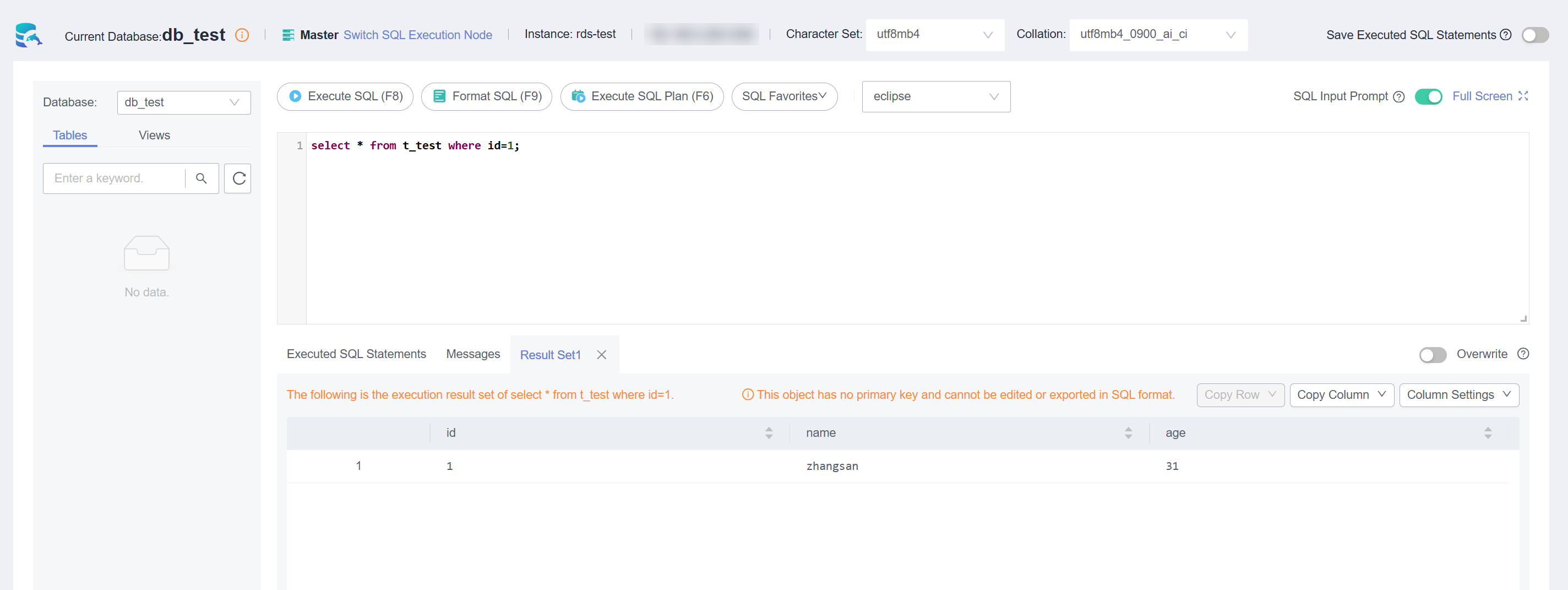Open the Collation utf8mb4_0900_ai_ci dropdown

click(x=1158, y=35)
